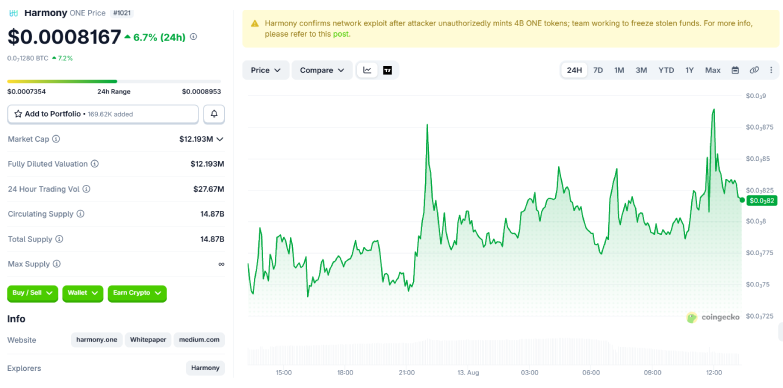Select the 1Y time range tab
This screenshot has width=783, height=388.
pos(690,70)
